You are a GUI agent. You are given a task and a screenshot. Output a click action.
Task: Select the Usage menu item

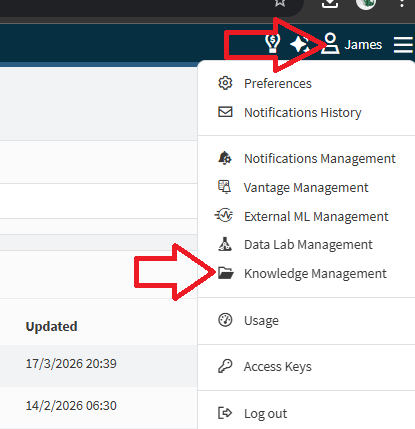[x=261, y=321]
